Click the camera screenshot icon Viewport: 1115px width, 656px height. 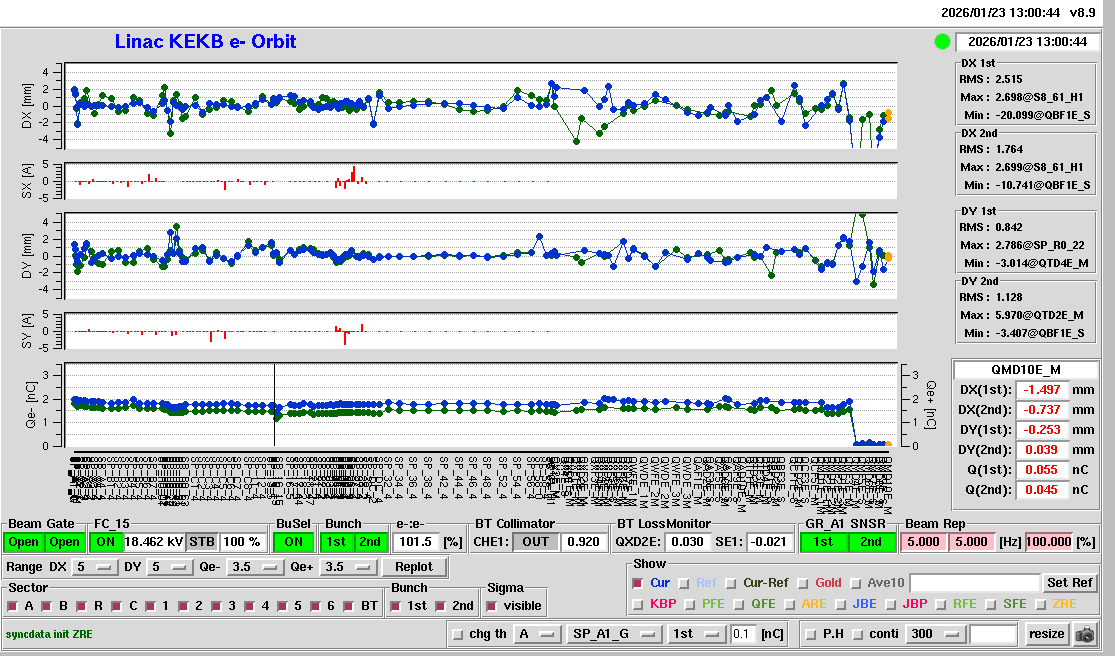[1085, 634]
